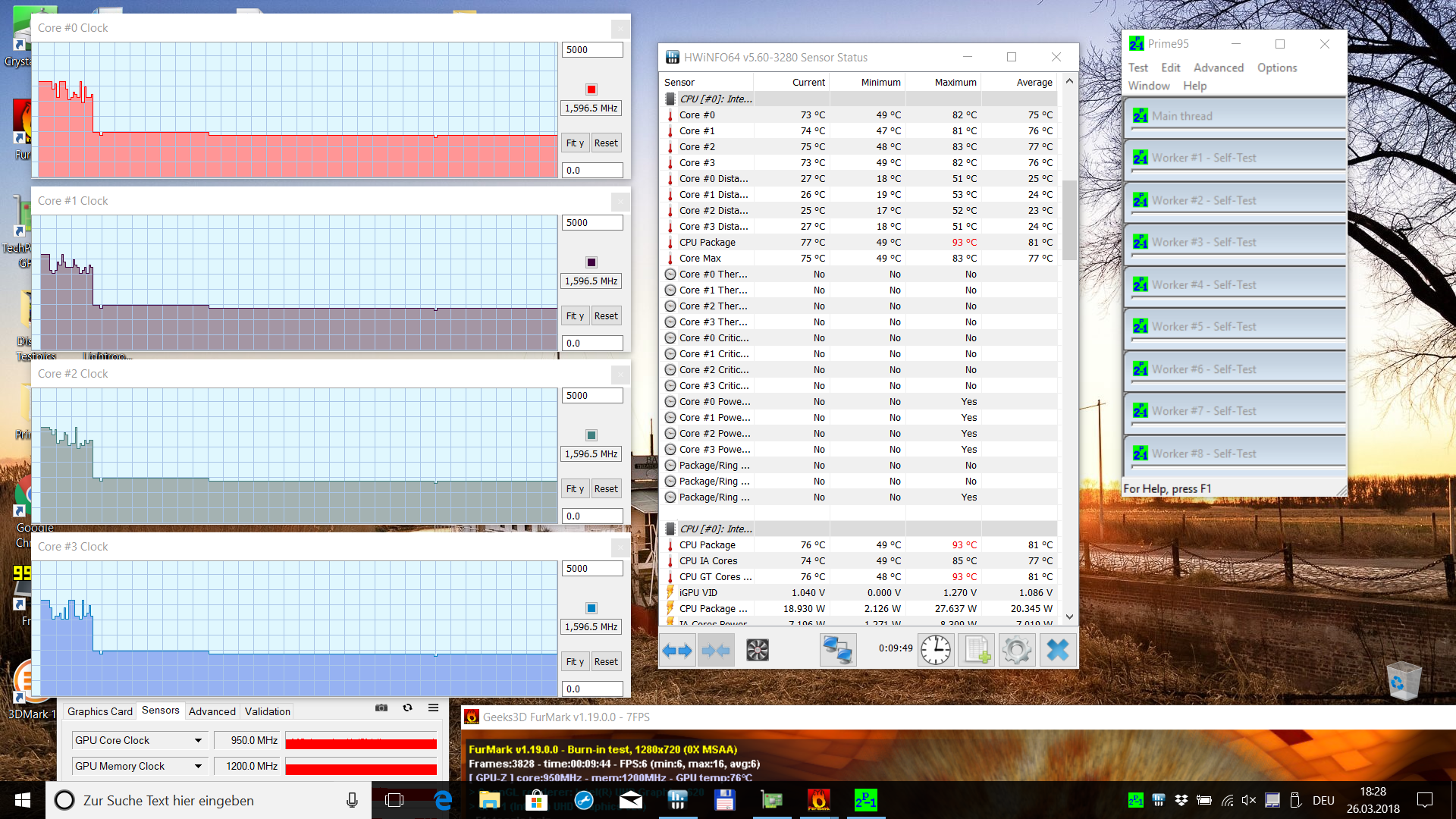1456x819 pixels.
Task: Expand the GPU Core Clock dropdown
Action: [x=198, y=740]
